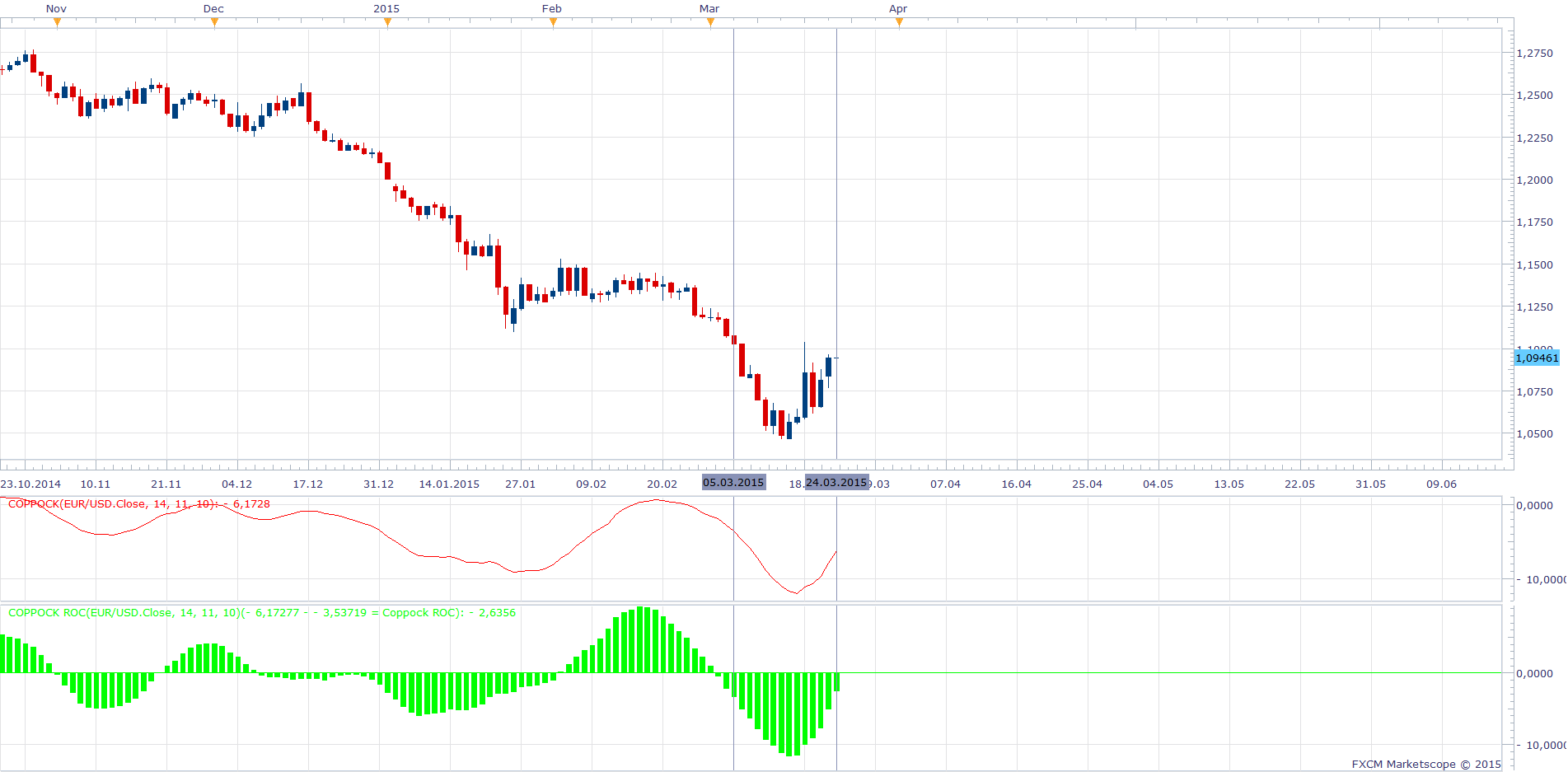Select the 1,1750 price scale value
The image size is (1568, 772).
tap(1535, 222)
